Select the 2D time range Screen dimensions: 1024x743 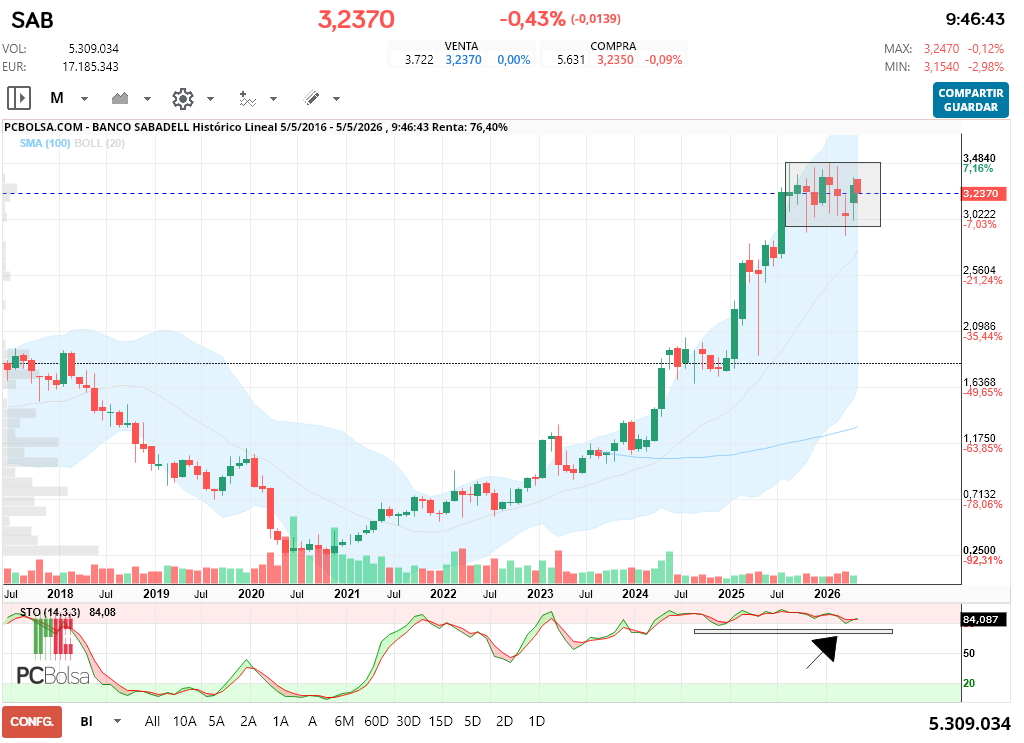pos(504,721)
